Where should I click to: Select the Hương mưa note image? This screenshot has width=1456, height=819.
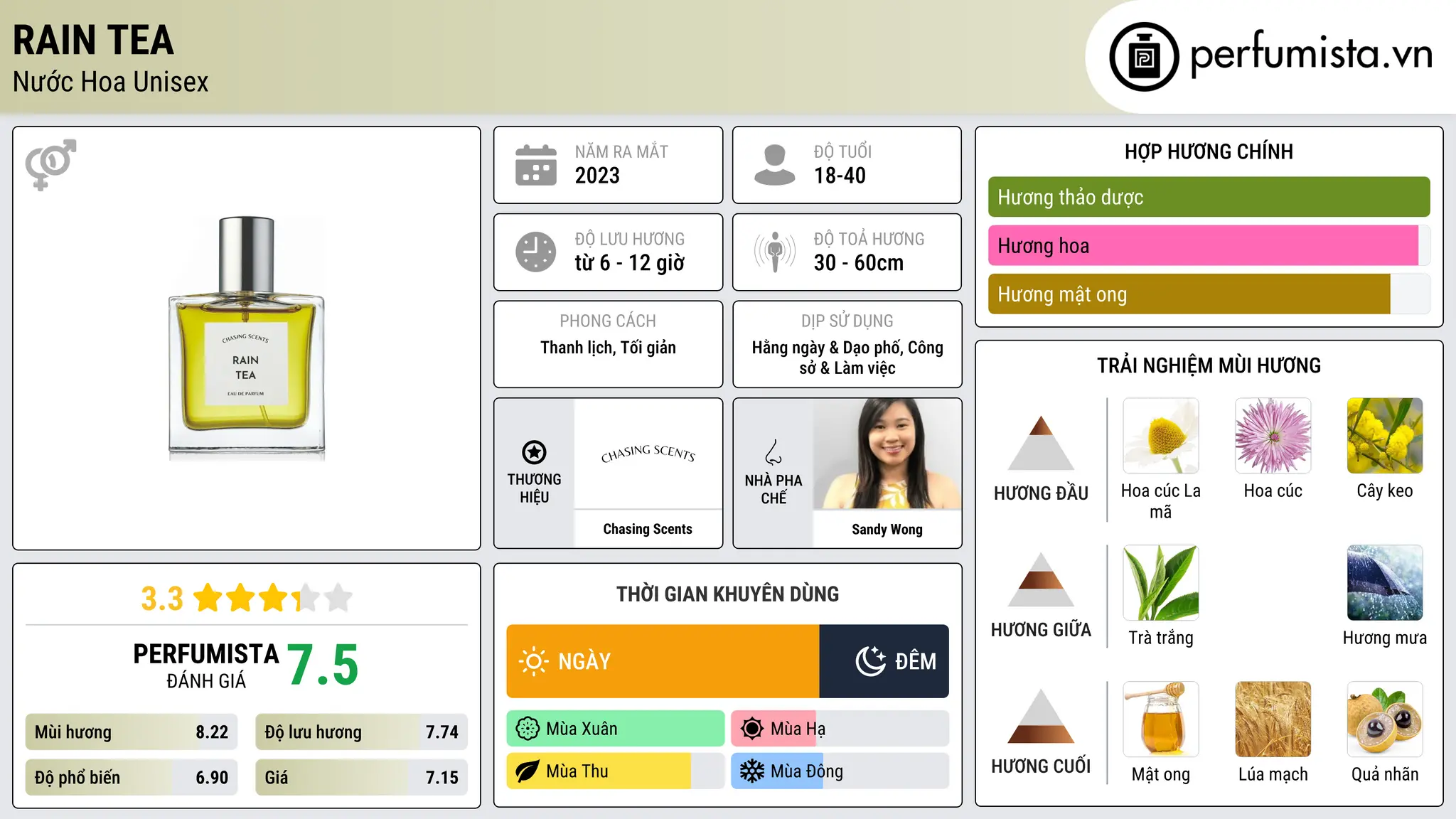[x=1385, y=583]
